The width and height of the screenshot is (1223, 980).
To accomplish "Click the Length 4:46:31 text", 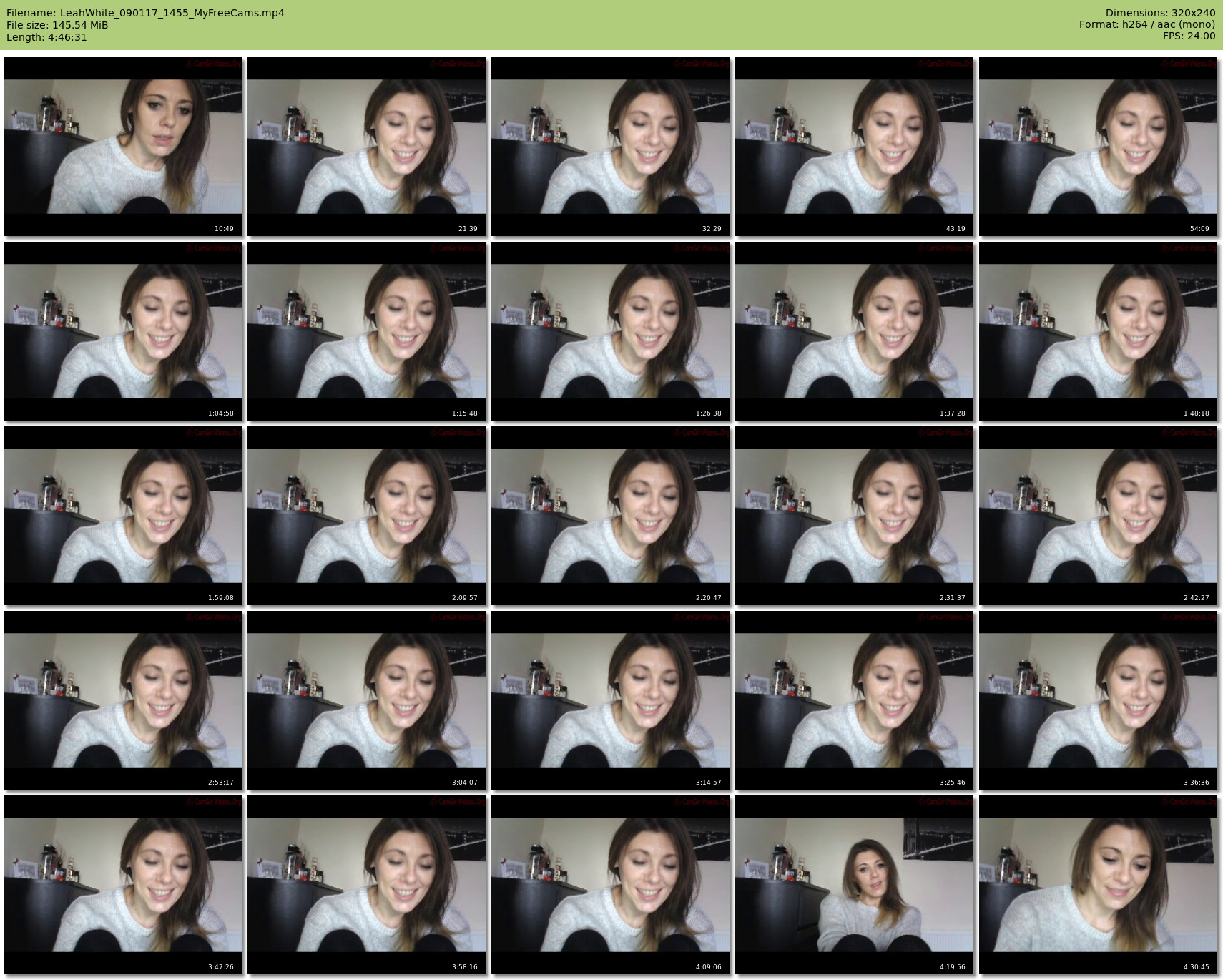I will [46, 37].
